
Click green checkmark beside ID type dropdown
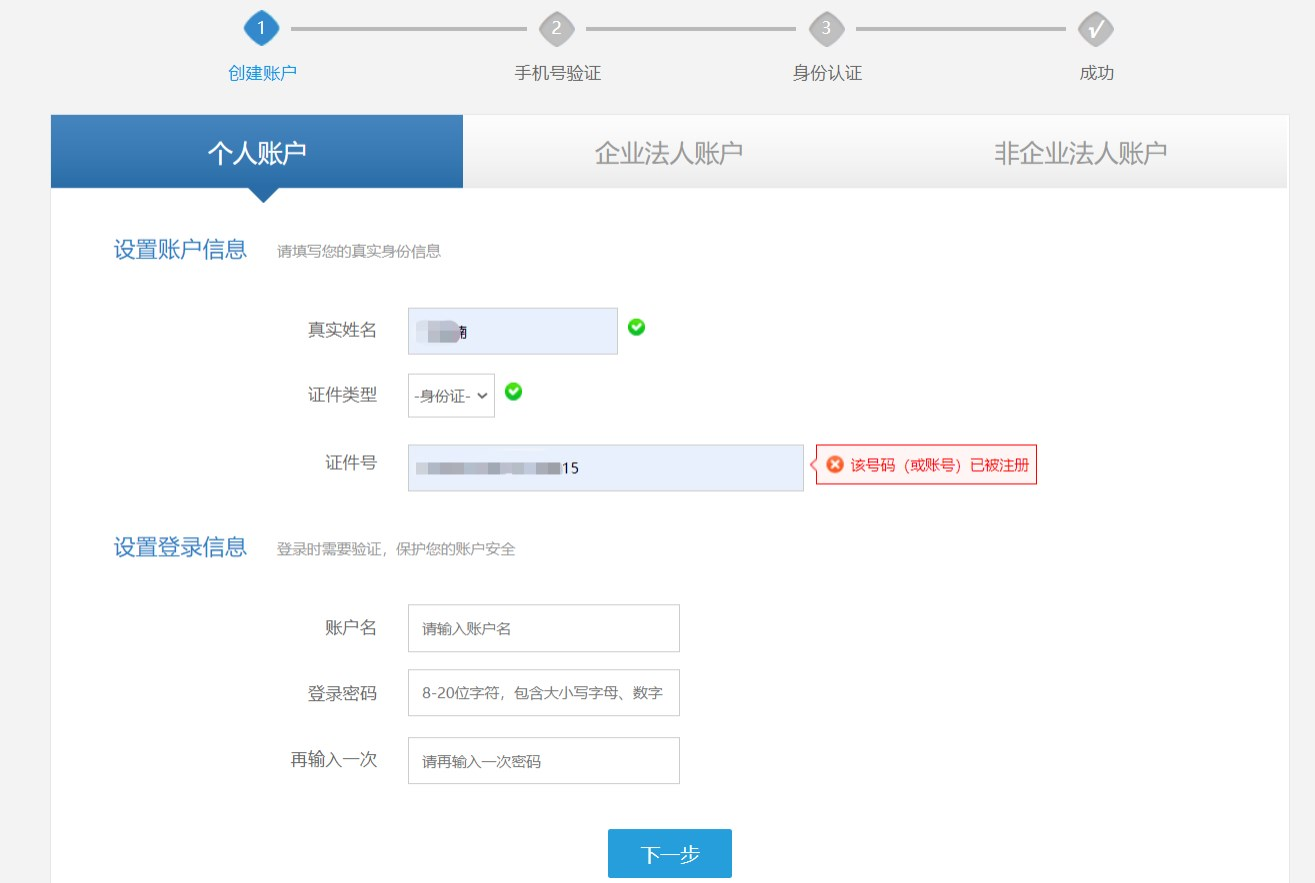click(x=513, y=391)
